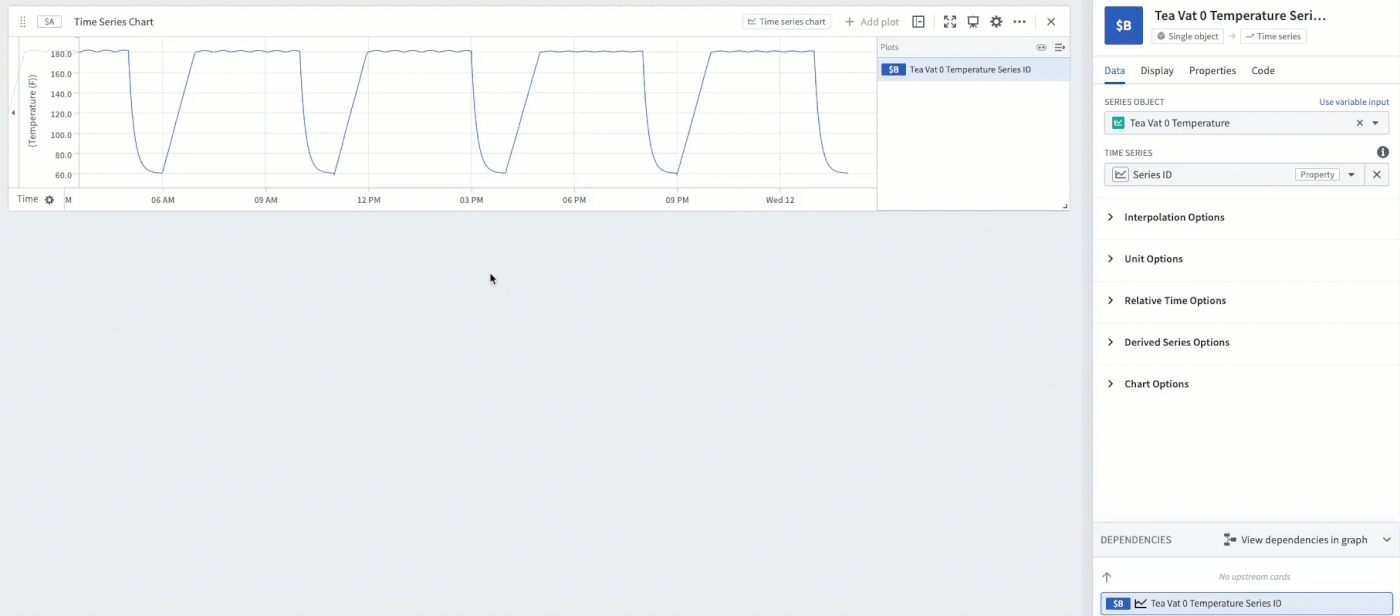
Task: Click the Time axis settings gear
Action: 49,200
